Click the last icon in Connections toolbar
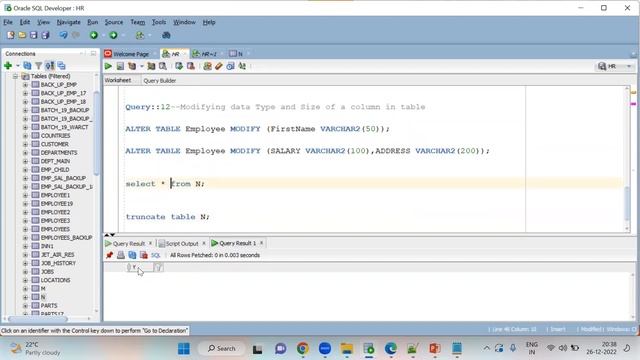This screenshot has height=360, width=640. point(62,66)
